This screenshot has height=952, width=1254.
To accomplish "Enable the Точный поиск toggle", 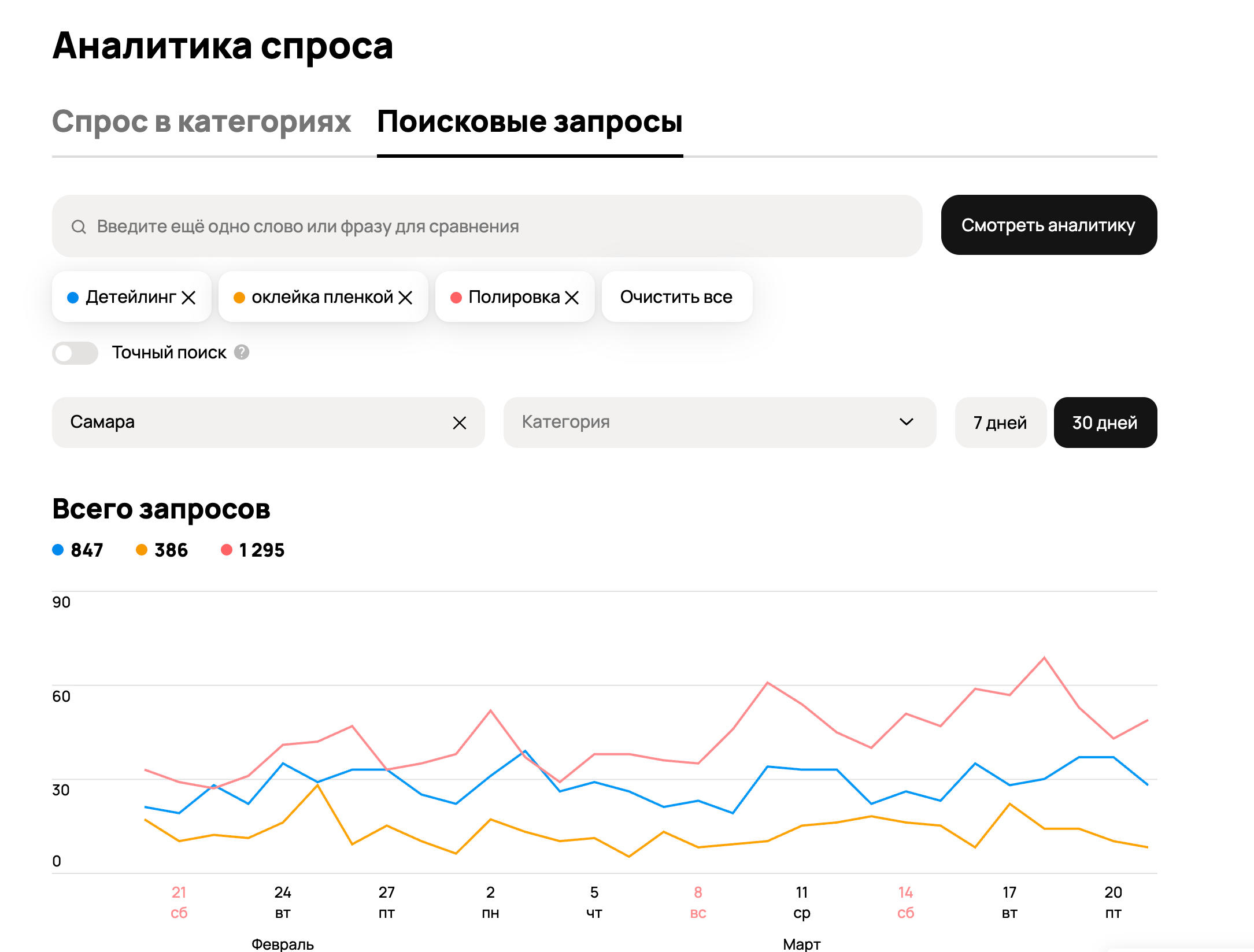I will pos(75,353).
